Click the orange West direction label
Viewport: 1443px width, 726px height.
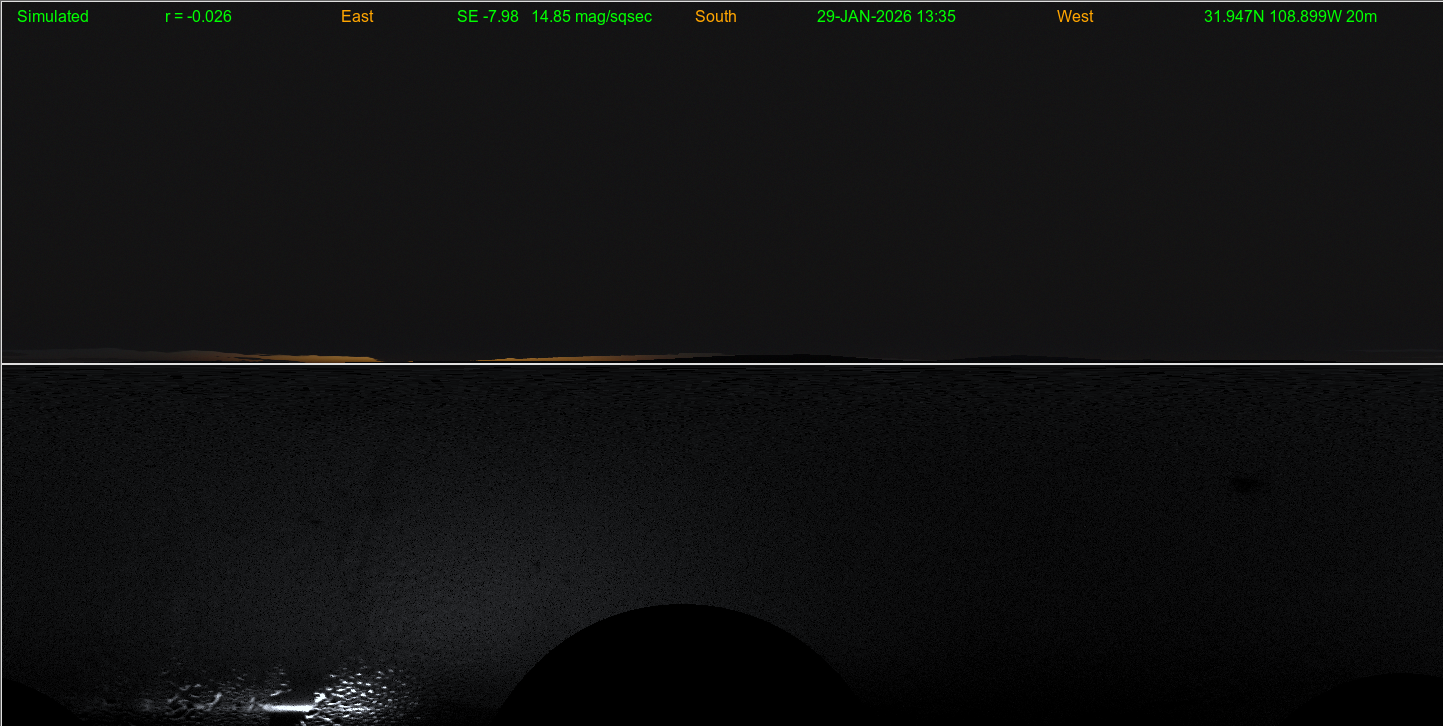[1075, 17]
